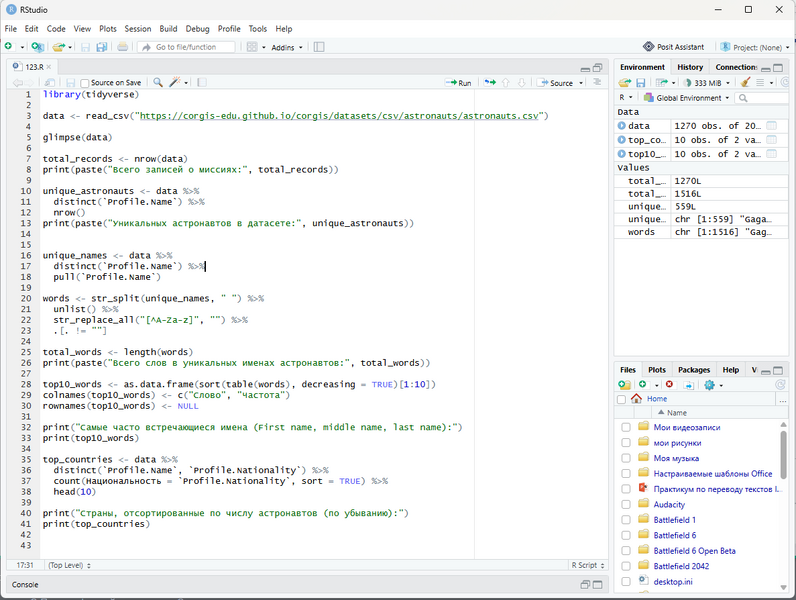Screen dimensions: 796x600
Task: Open the Tools menu
Action: [x=257, y=29]
